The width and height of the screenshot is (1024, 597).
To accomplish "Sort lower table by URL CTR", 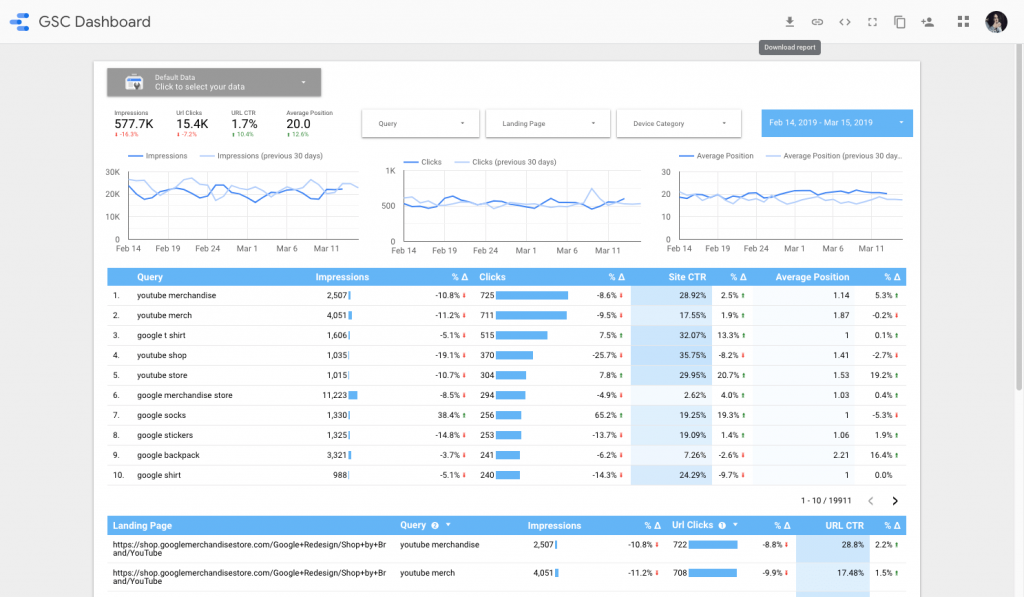I will (844, 526).
